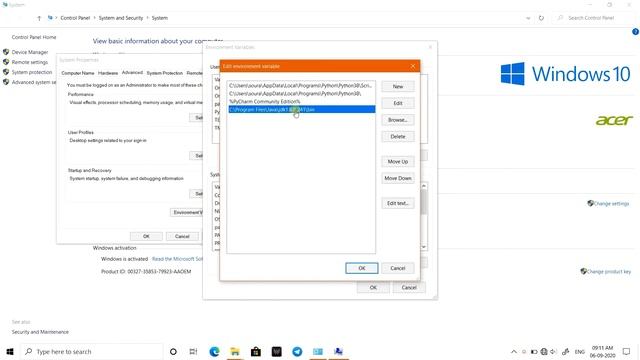The height and width of the screenshot is (360, 640).
Task: Click ENG language indicator
Action: coord(580,351)
